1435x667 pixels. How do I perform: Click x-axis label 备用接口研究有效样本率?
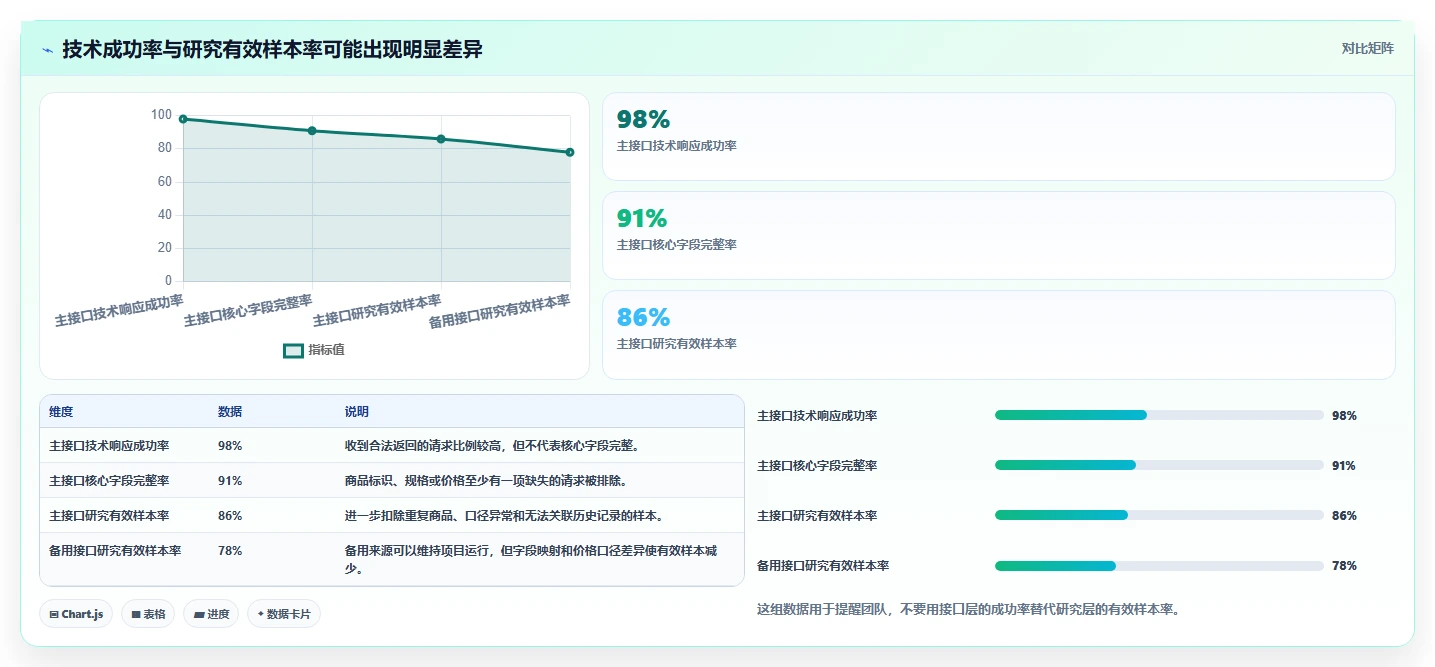coord(500,311)
